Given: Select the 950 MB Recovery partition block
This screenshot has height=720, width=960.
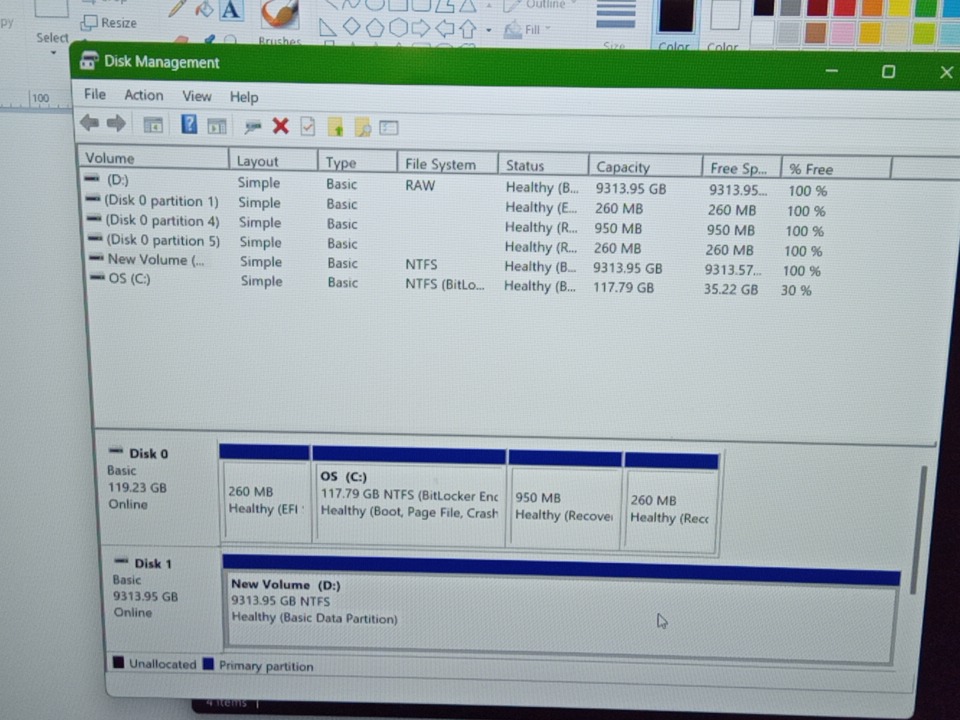Looking at the screenshot, I should [564, 500].
